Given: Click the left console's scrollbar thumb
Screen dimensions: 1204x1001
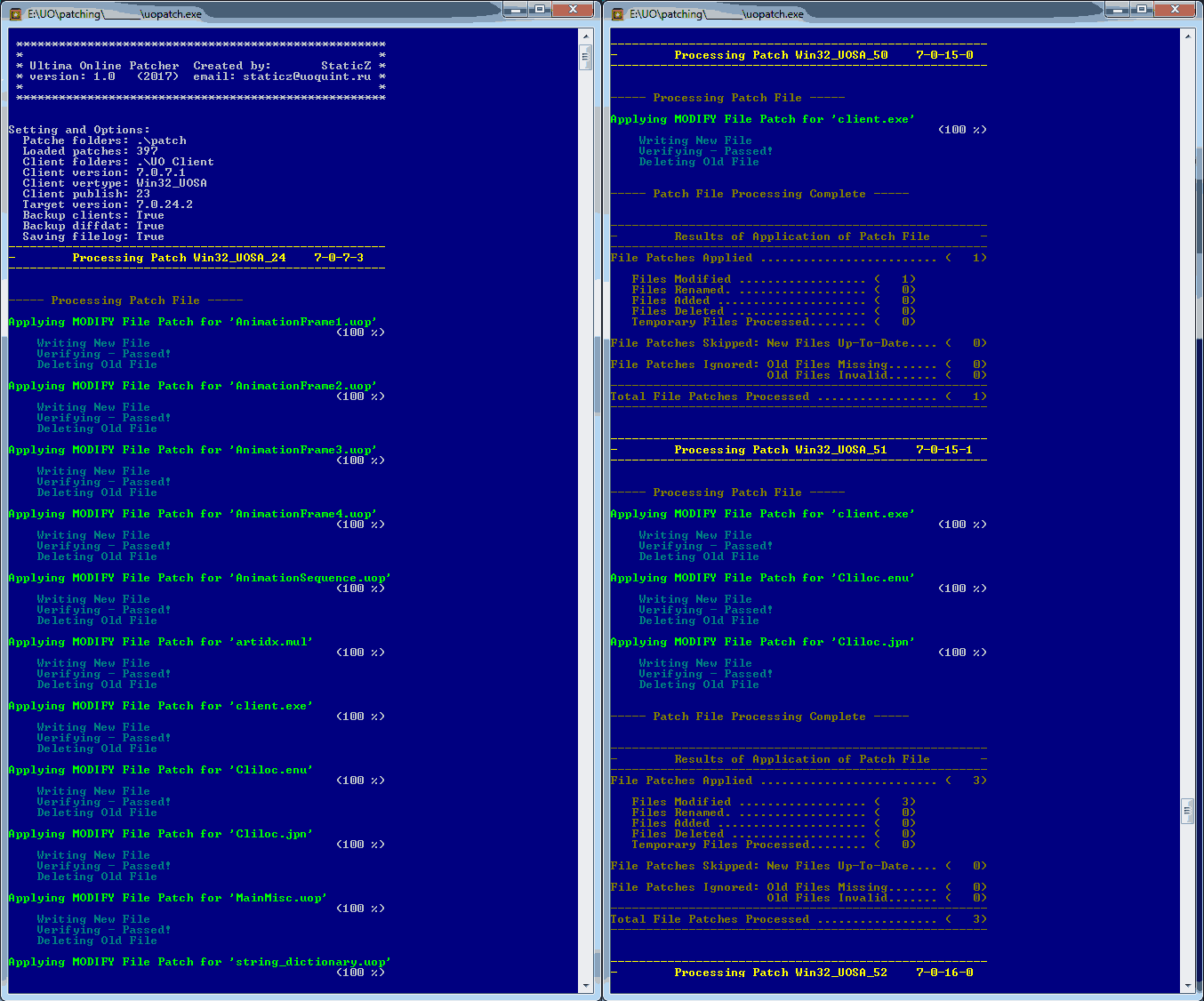Looking at the screenshot, I should 585,57.
